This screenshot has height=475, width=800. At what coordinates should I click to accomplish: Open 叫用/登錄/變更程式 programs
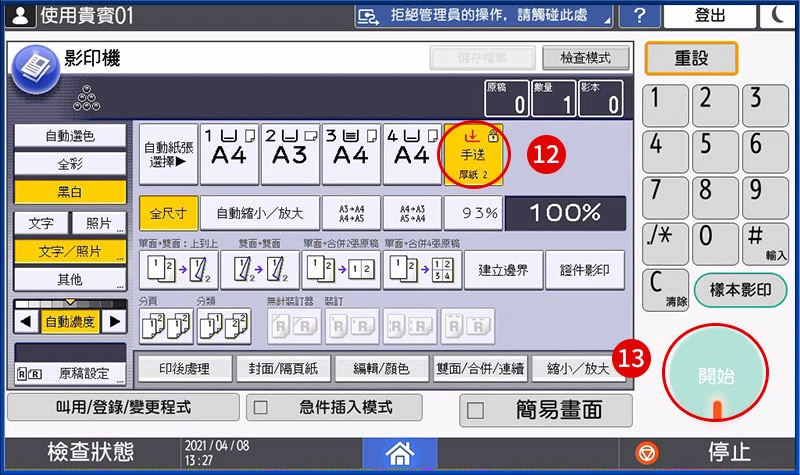click(x=123, y=407)
